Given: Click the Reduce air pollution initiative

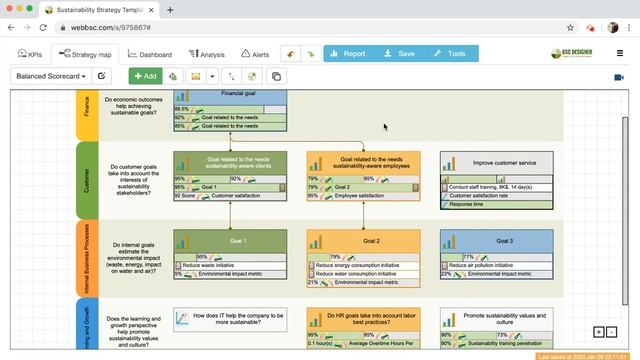Looking at the screenshot, I should [x=497, y=265].
